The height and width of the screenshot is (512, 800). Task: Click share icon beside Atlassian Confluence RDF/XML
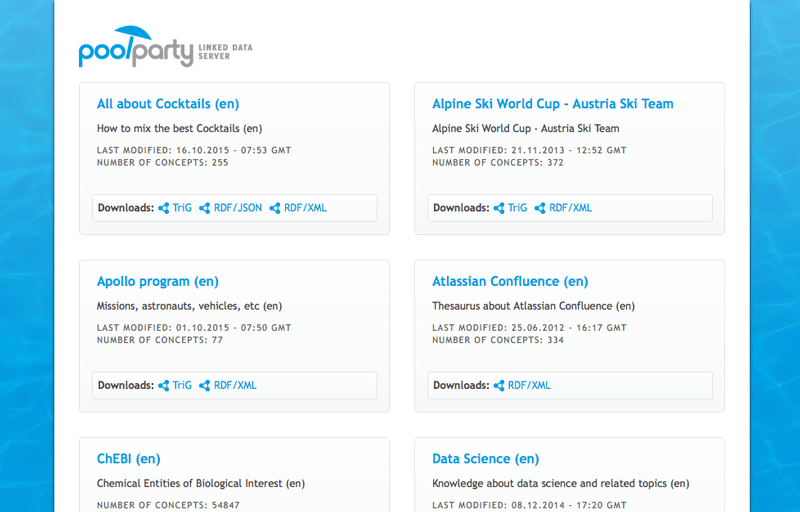pyautogui.click(x=499, y=385)
